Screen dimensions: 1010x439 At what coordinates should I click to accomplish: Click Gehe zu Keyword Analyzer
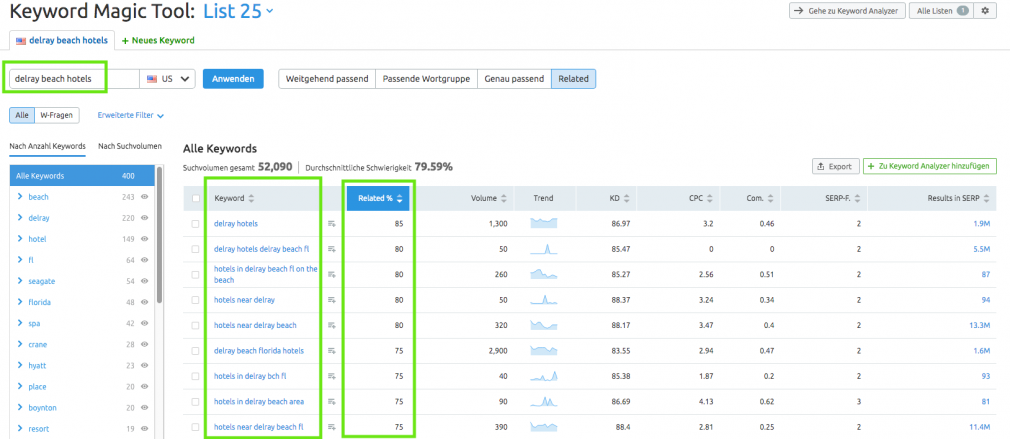tap(848, 10)
